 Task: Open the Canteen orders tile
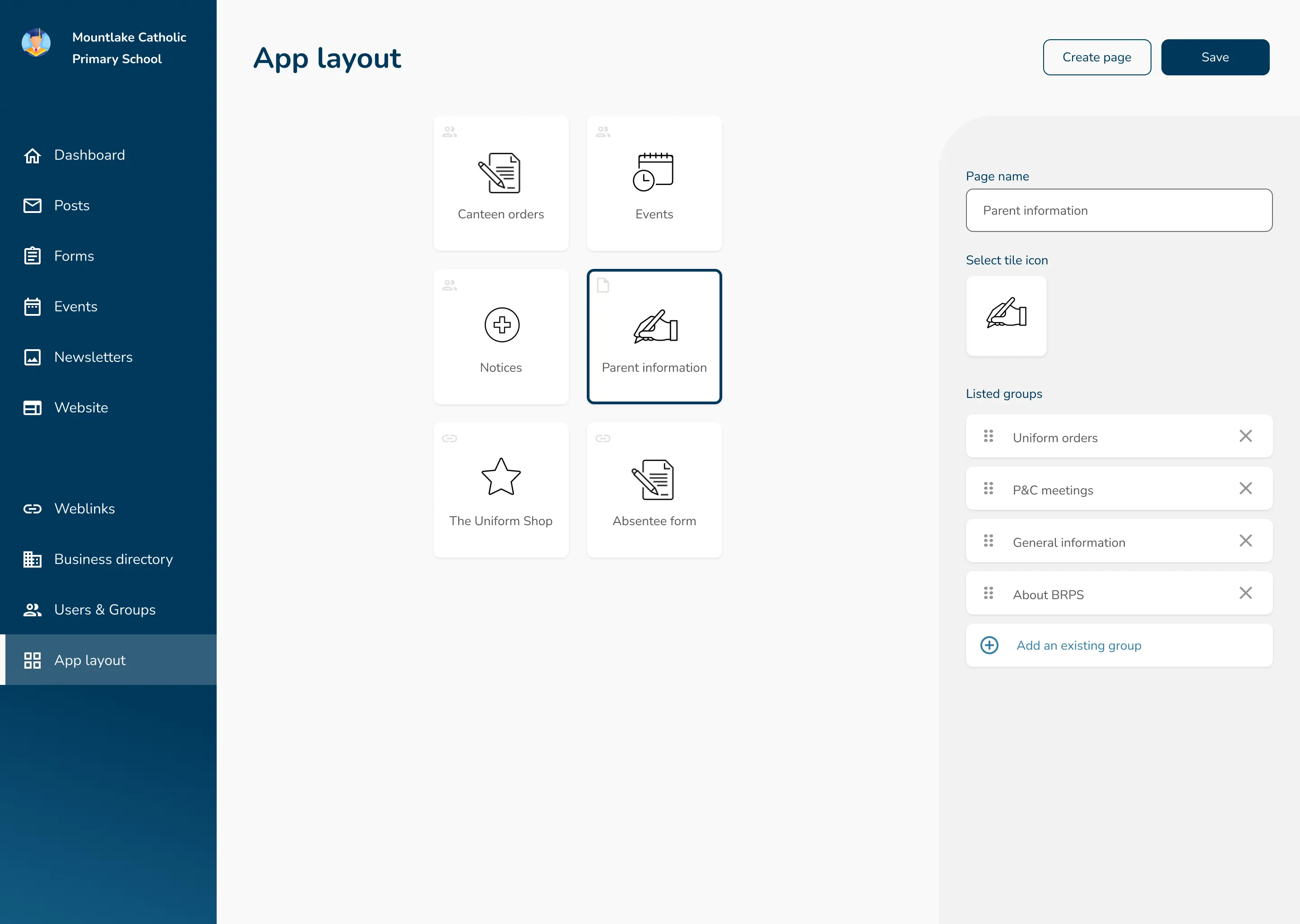(x=500, y=183)
